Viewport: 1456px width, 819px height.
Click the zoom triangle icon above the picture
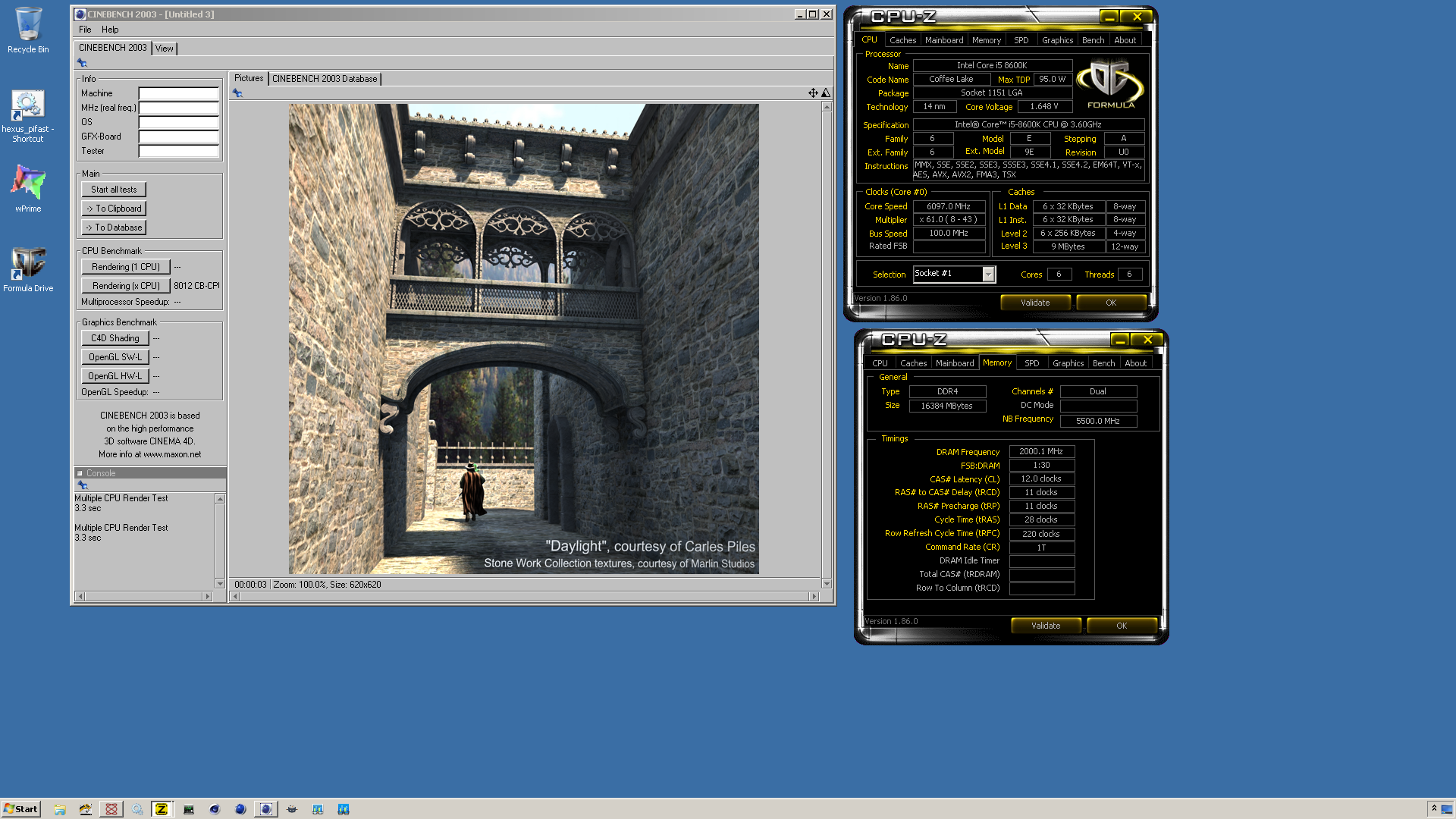click(x=826, y=93)
